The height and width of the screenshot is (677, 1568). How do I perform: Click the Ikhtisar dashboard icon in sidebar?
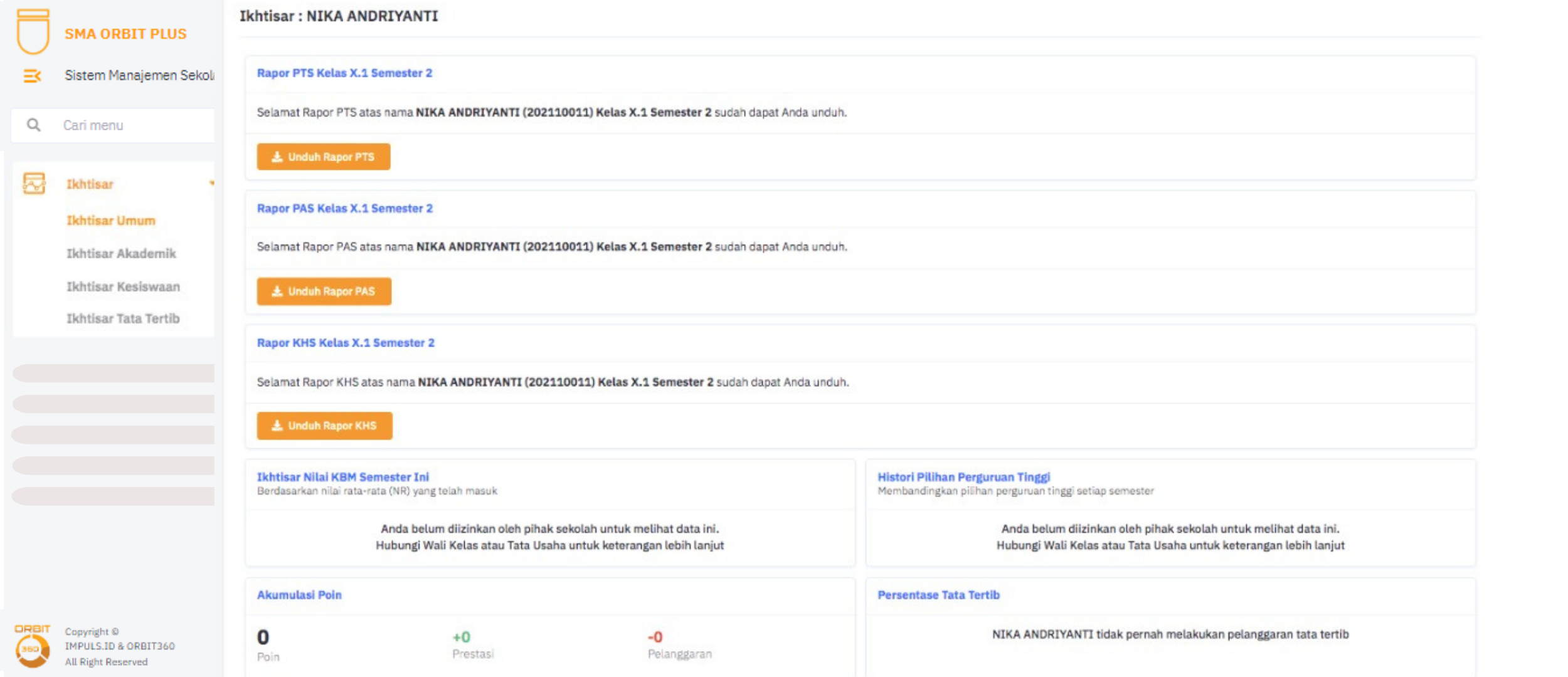pos(34,184)
